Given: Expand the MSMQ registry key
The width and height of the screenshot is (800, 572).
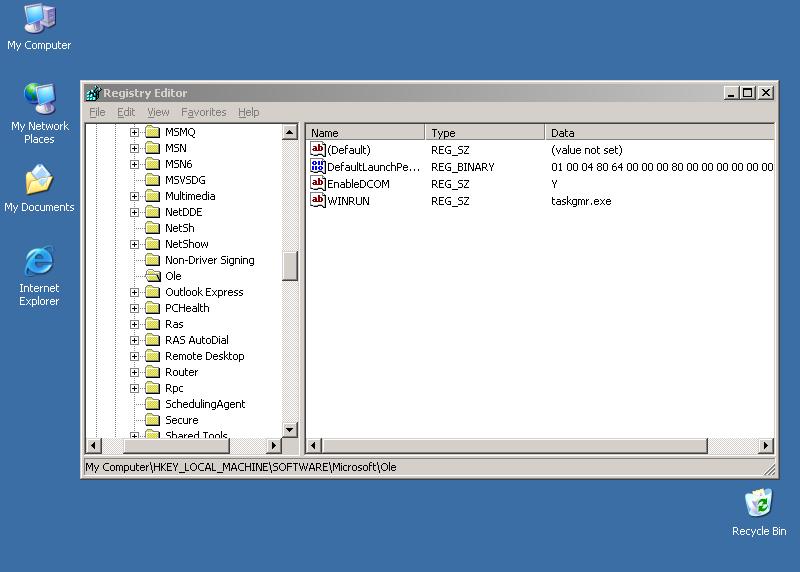Looking at the screenshot, I should (x=134, y=132).
